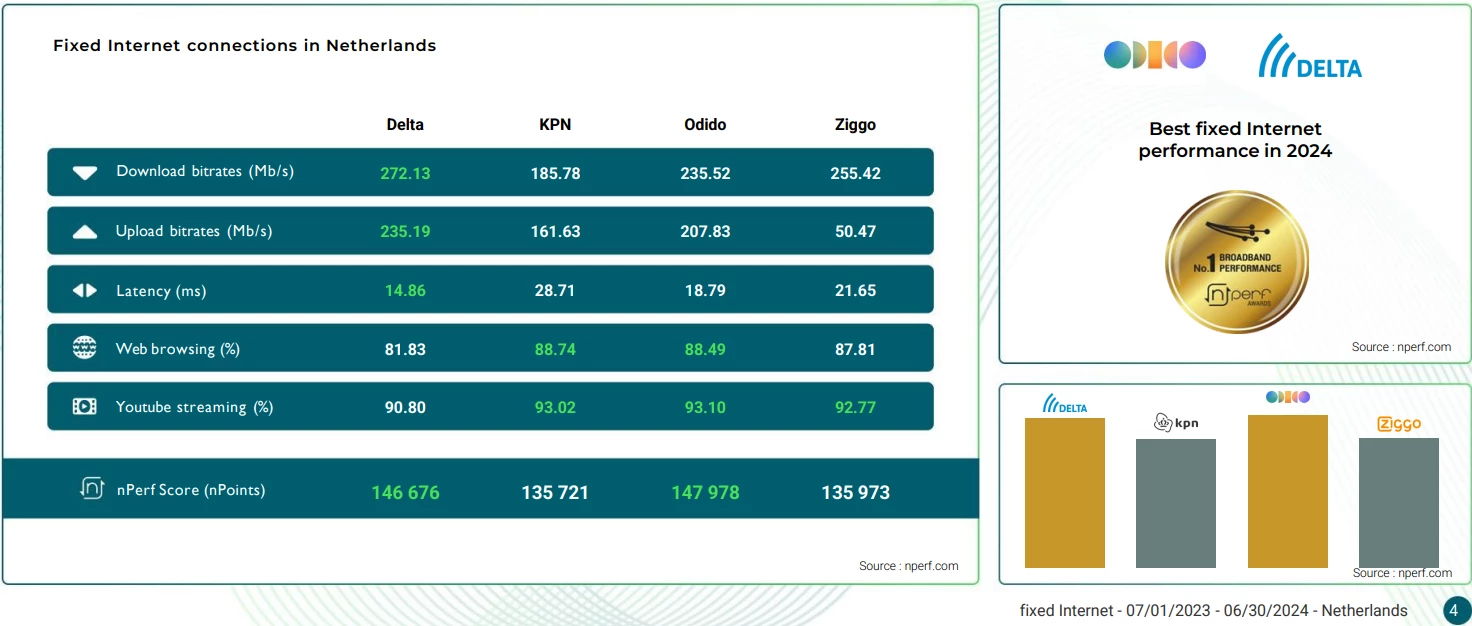
Task: Click the nPerf Score logo icon
Action: point(92,488)
